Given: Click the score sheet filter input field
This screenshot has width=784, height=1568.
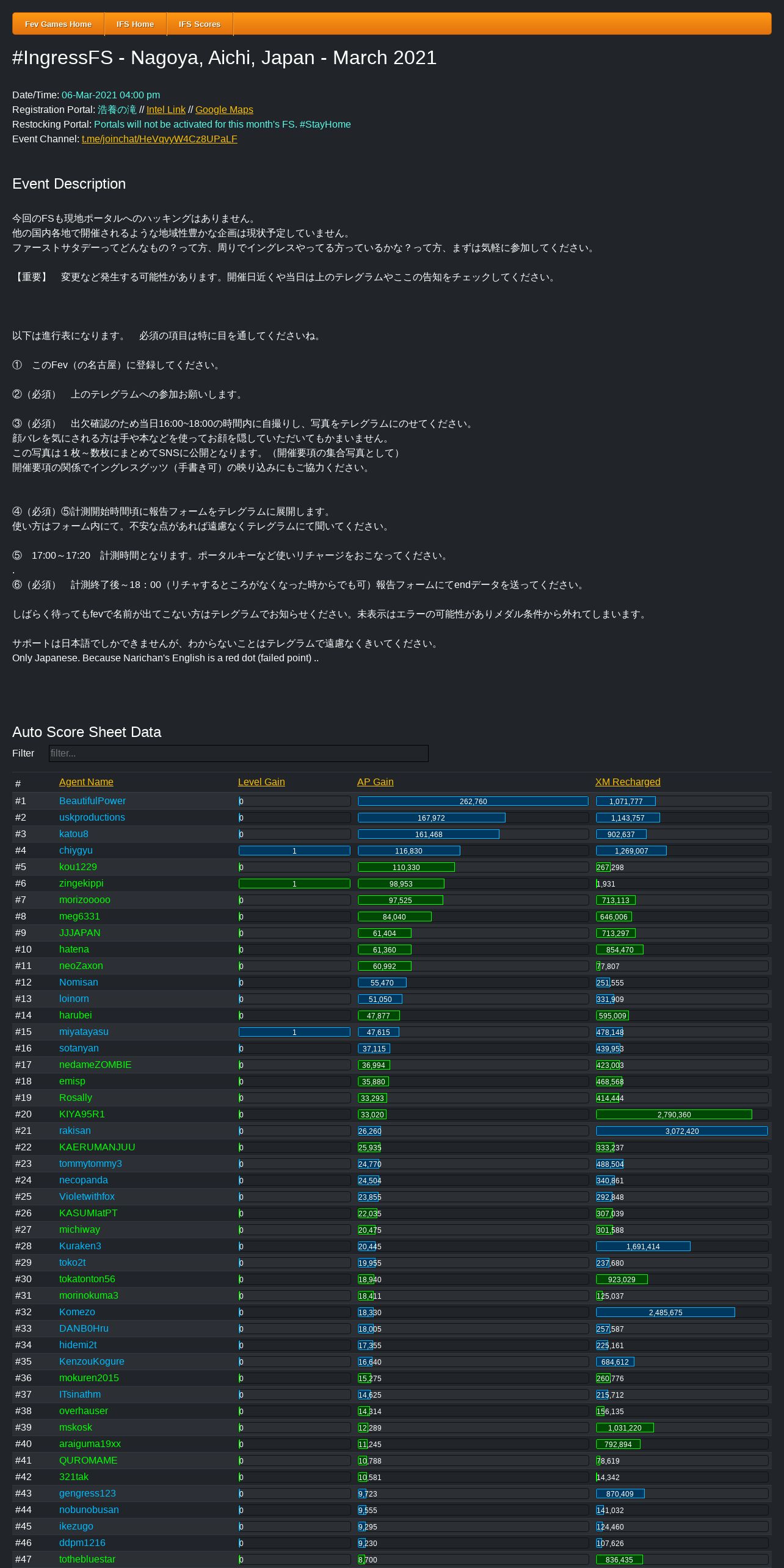Looking at the screenshot, I should pos(238,753).
